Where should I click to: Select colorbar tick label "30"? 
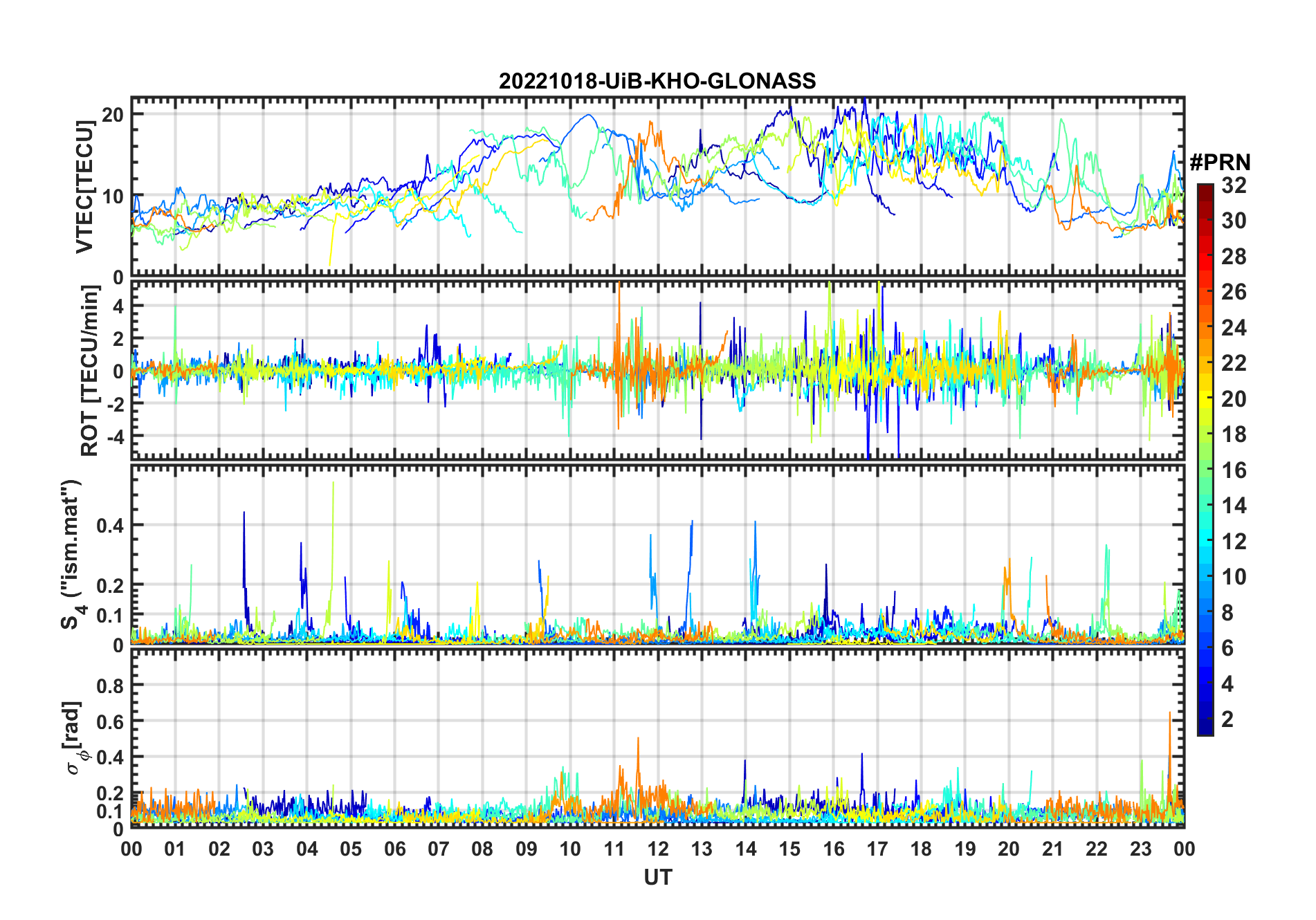[1234, 221]
